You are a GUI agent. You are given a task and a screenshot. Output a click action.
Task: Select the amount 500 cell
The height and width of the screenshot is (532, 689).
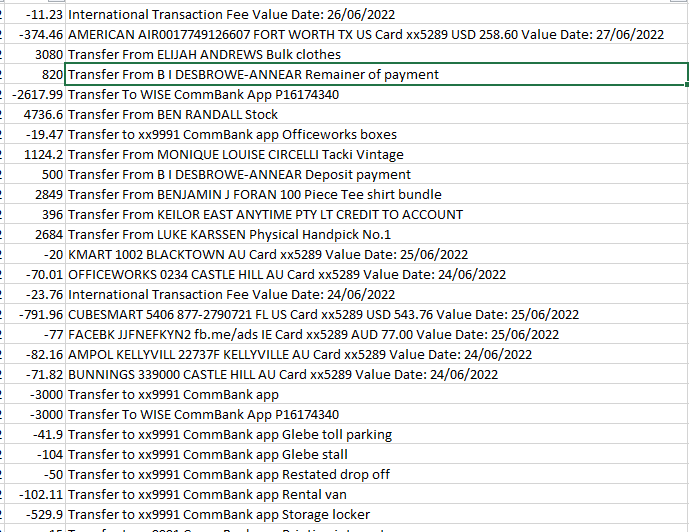[x=35, y=174]
